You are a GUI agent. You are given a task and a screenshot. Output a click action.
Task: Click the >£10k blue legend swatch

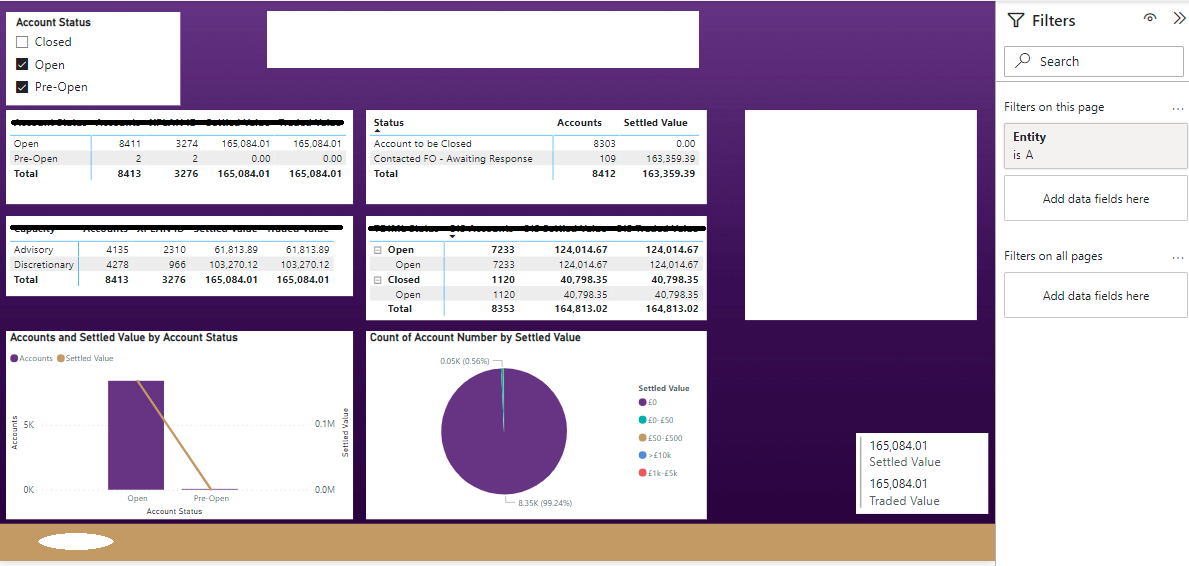click(x=642, y=455)
